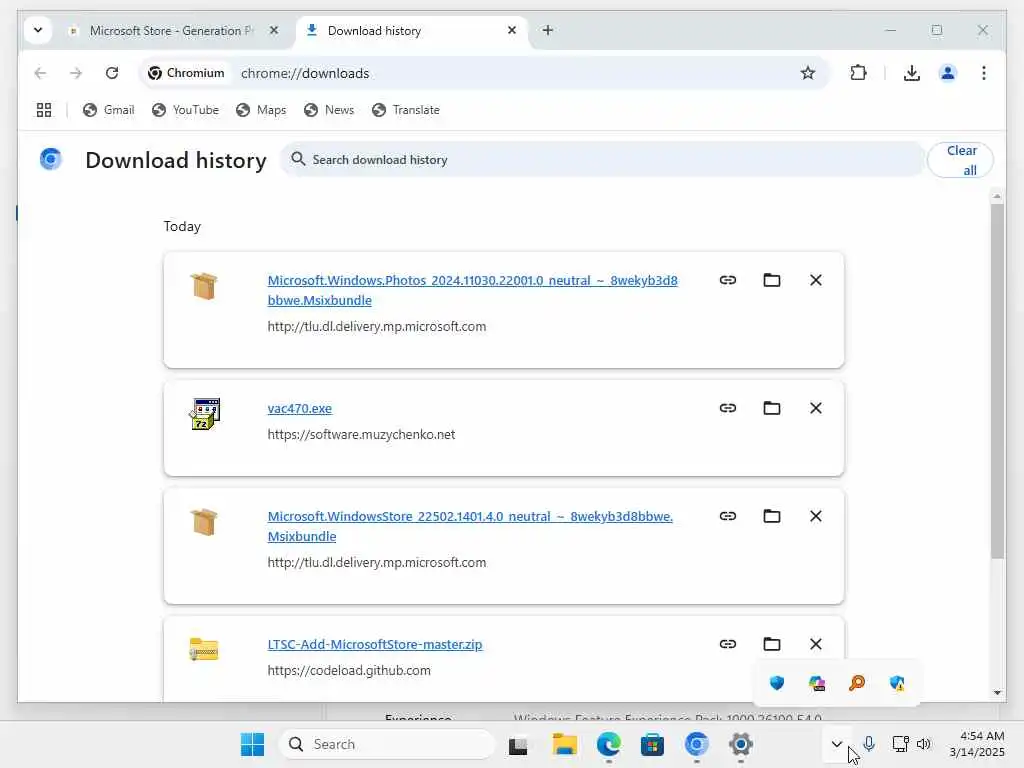Copy download link for Microsoft.Windows.Photos Msixbundle

click(728, 280)
